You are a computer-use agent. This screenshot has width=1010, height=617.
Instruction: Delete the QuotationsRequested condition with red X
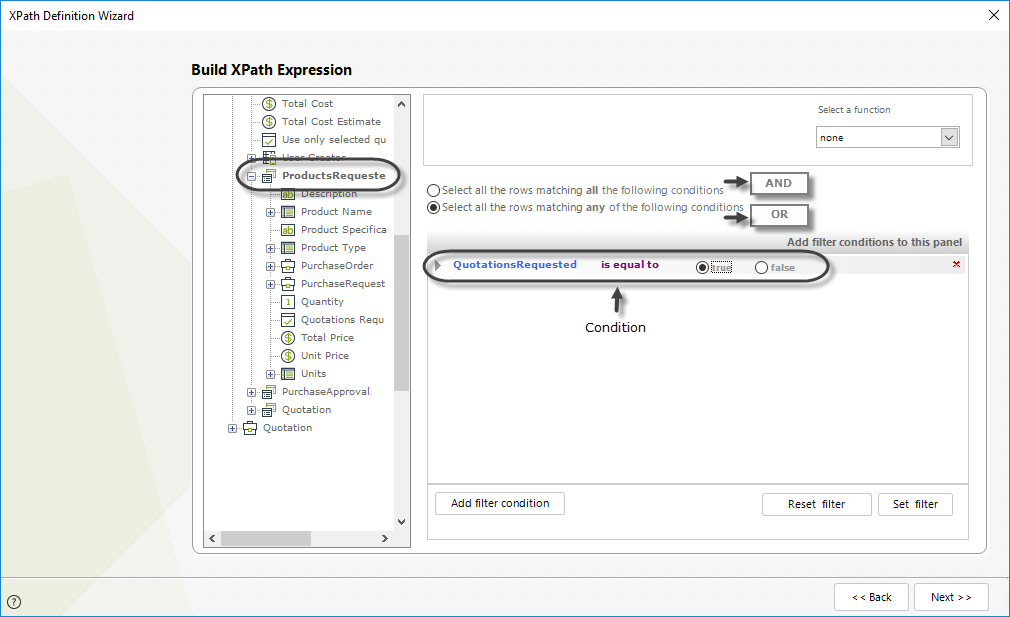(x=957, y=264)
